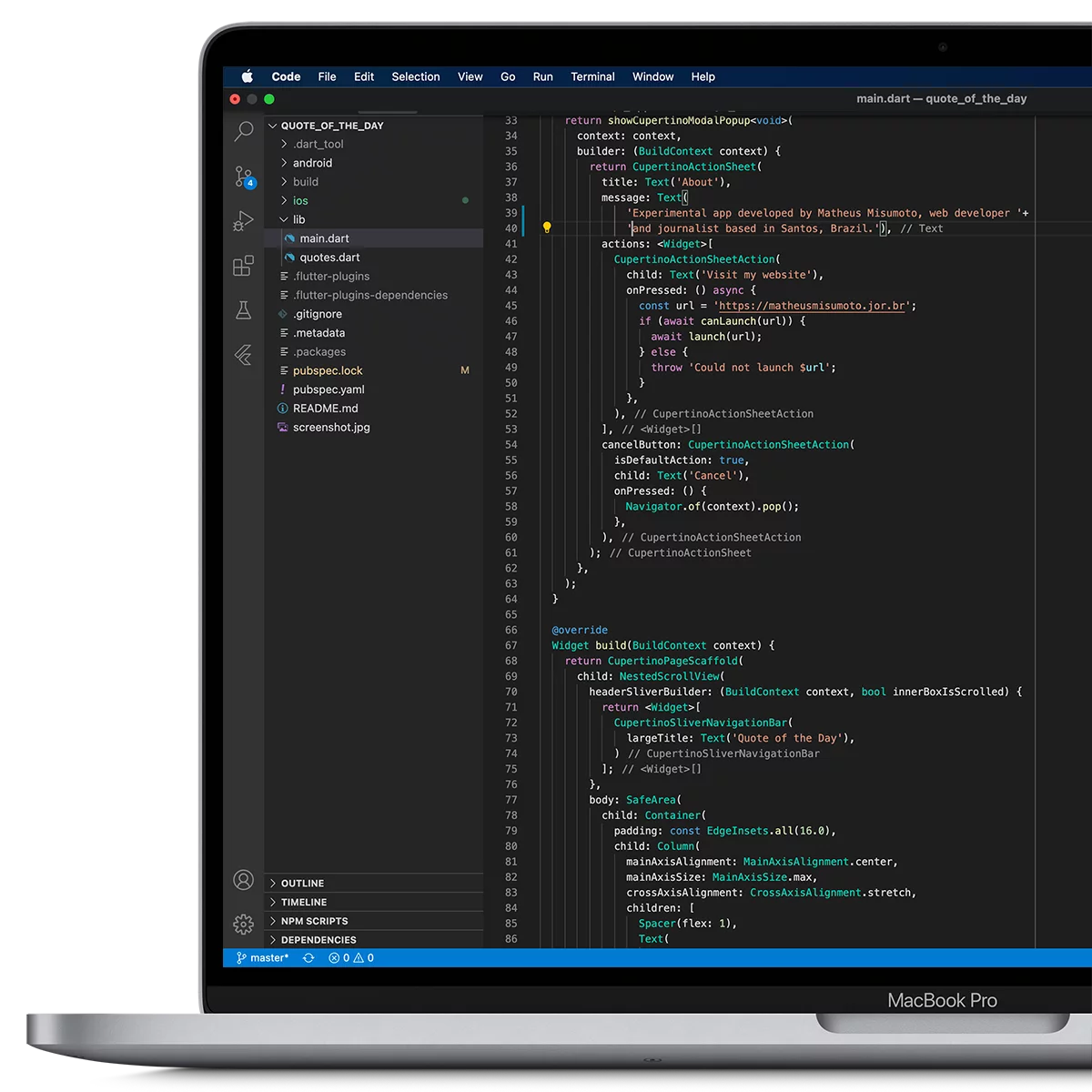Click '@override' annotation on line 66
Viewport: 1092px width, 1092px height.
coord(580,630)
